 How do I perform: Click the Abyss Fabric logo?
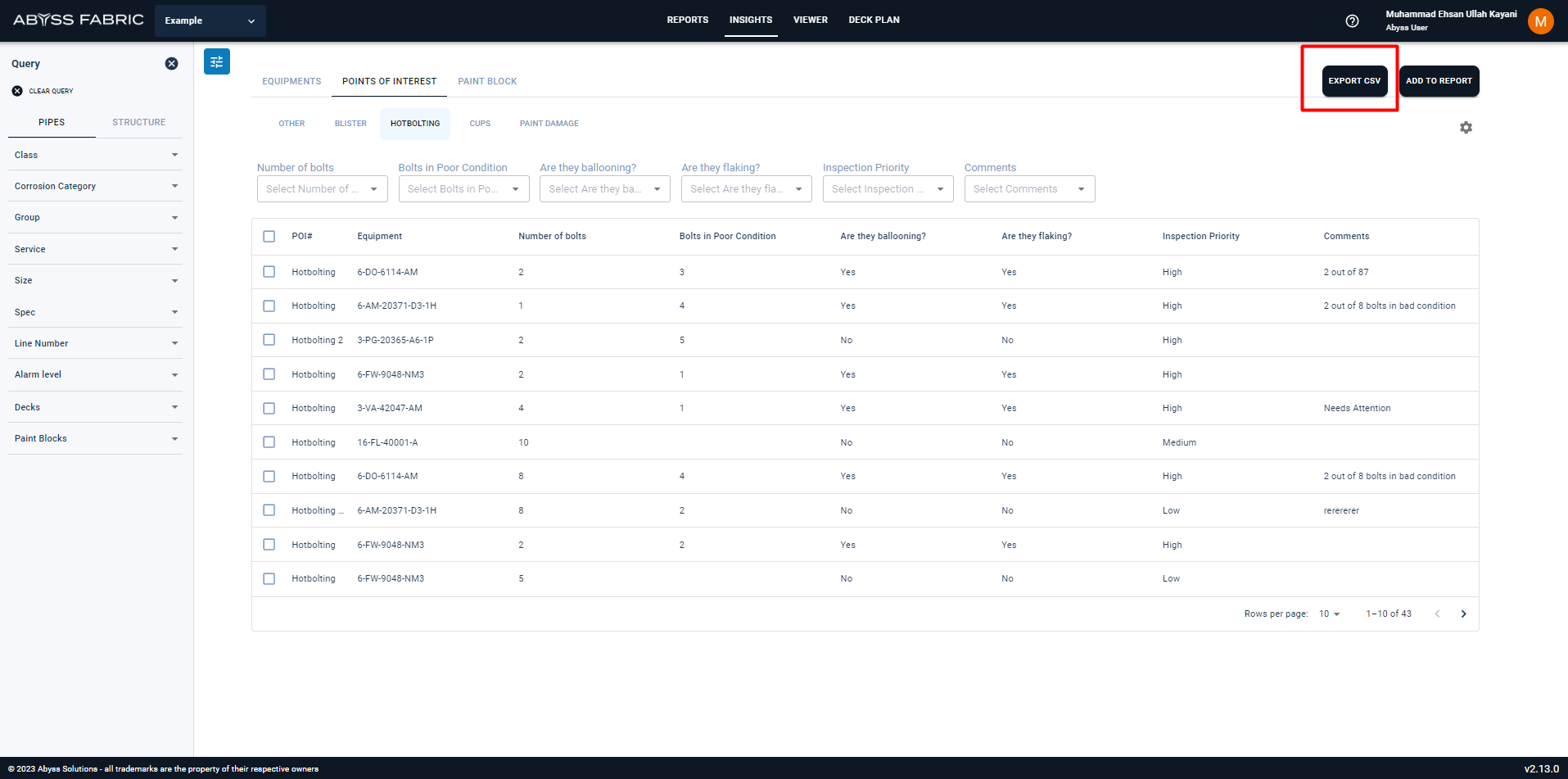tap(79, 20)
